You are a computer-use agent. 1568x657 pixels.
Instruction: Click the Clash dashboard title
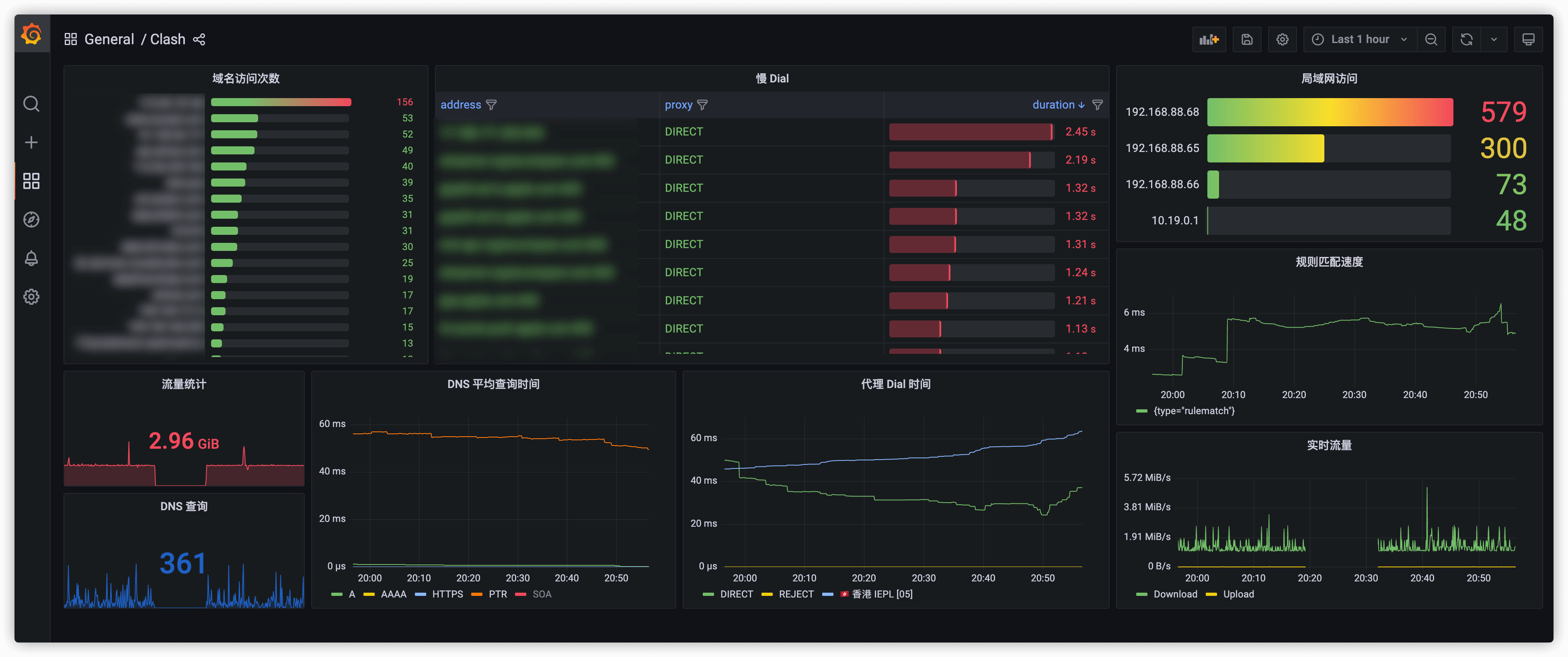click(x=167, y=39)
